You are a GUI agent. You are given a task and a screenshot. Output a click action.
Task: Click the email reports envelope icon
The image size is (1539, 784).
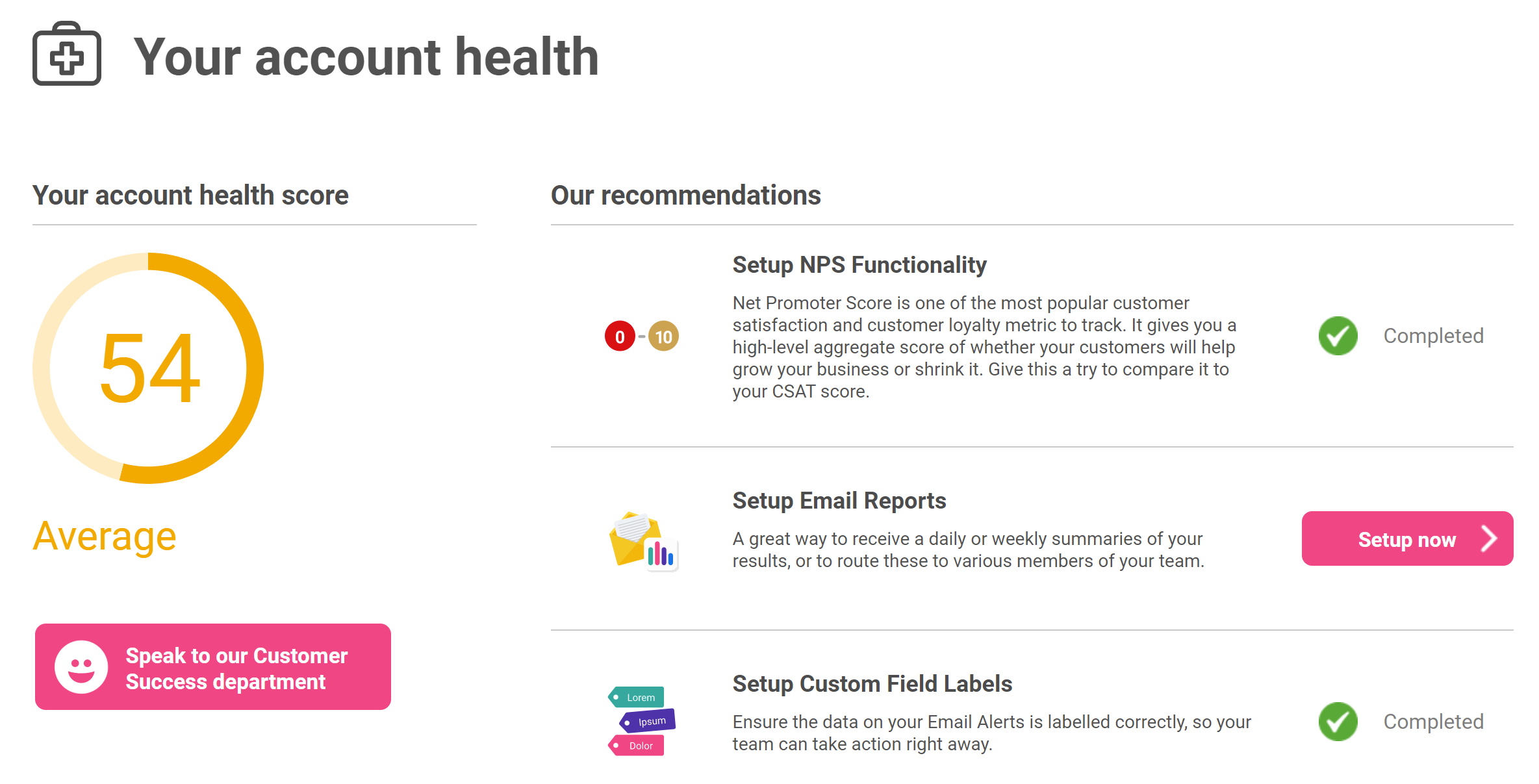click(644, 541)
